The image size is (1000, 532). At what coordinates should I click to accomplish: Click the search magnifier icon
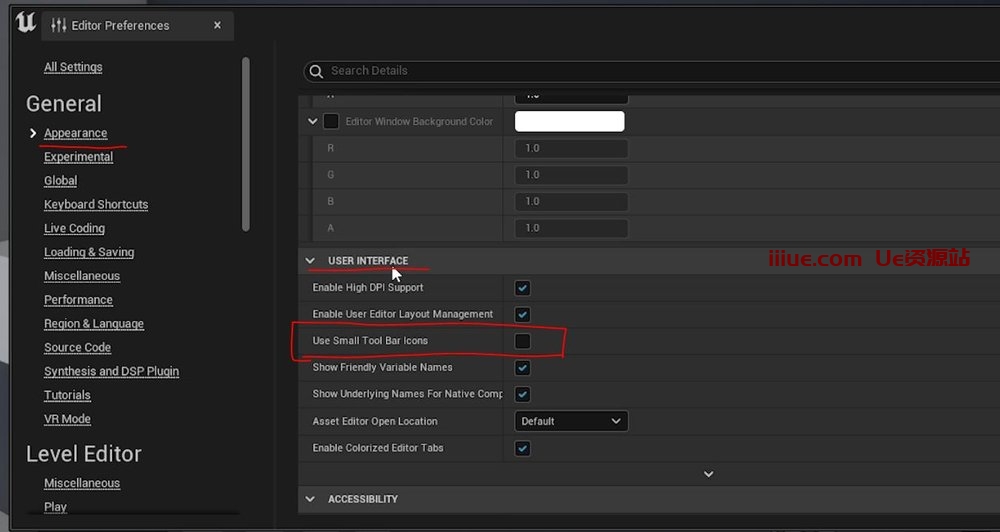(x=316, y=71)
